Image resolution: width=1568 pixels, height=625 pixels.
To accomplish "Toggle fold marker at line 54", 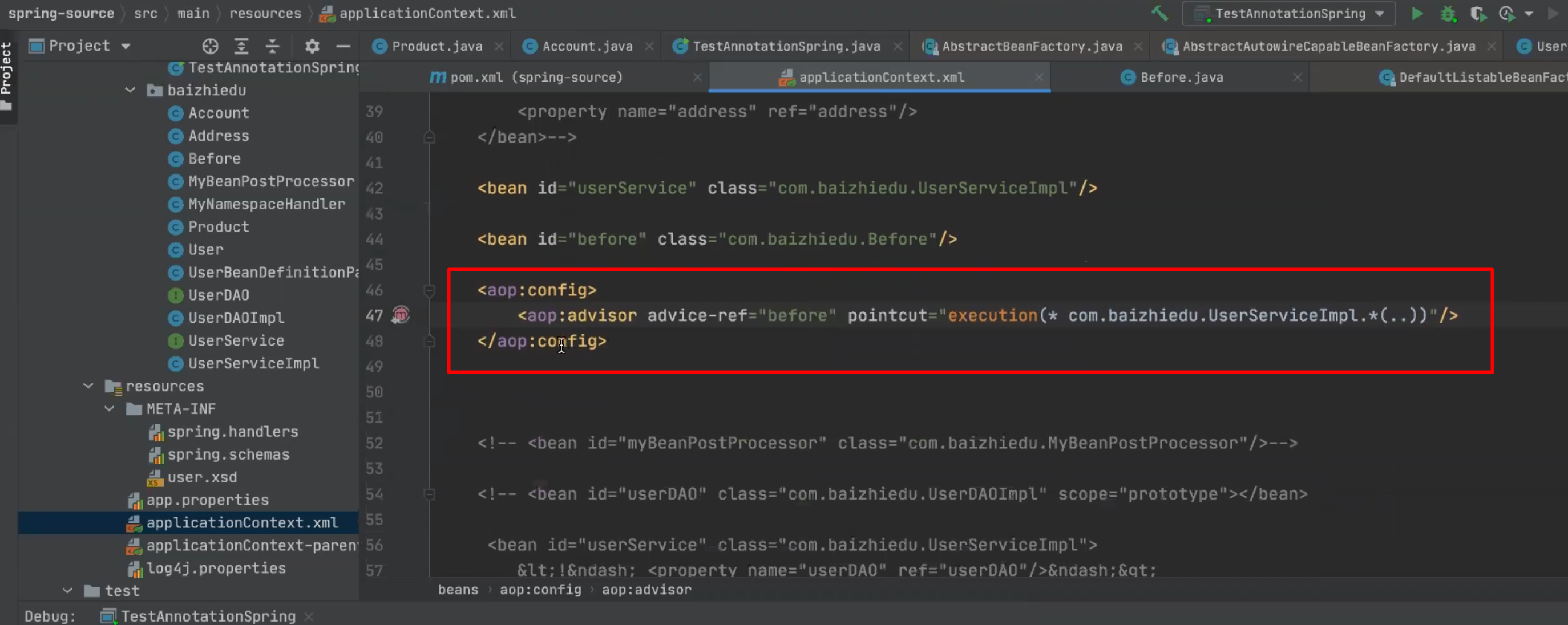I will 429,494.
